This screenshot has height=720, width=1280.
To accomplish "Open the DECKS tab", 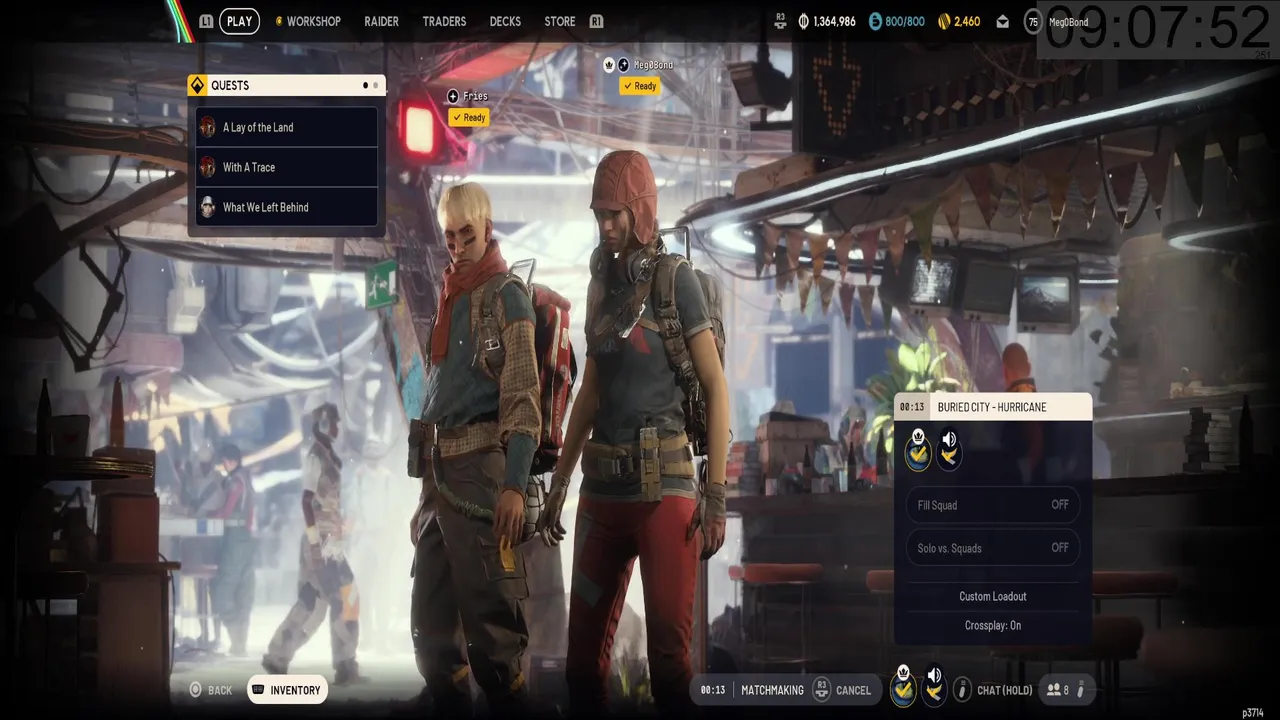I will (505, 21).
